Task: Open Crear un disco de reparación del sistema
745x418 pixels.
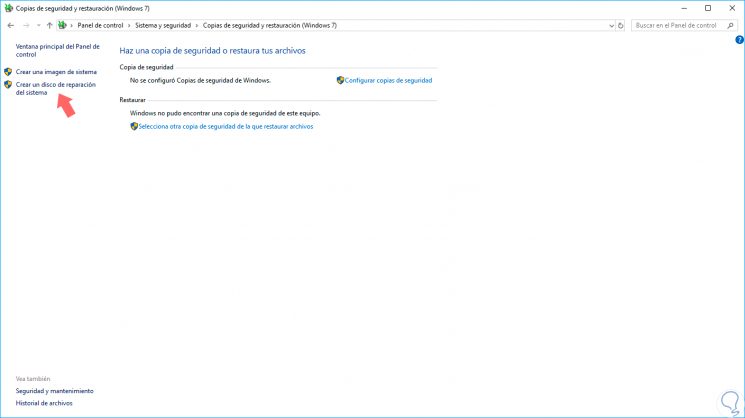Action: 56,88
